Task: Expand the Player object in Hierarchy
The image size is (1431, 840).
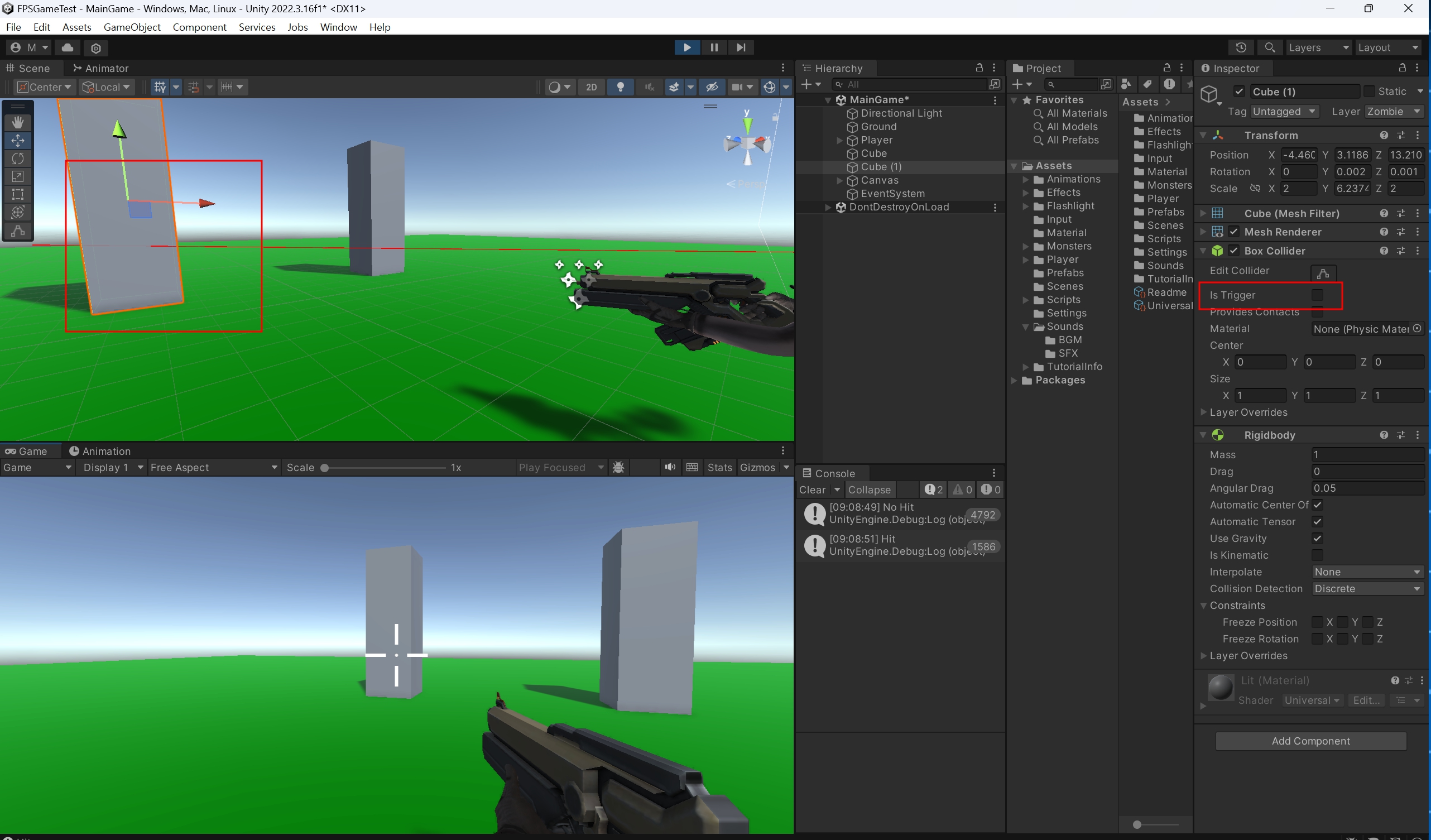Action: (839, 140)
